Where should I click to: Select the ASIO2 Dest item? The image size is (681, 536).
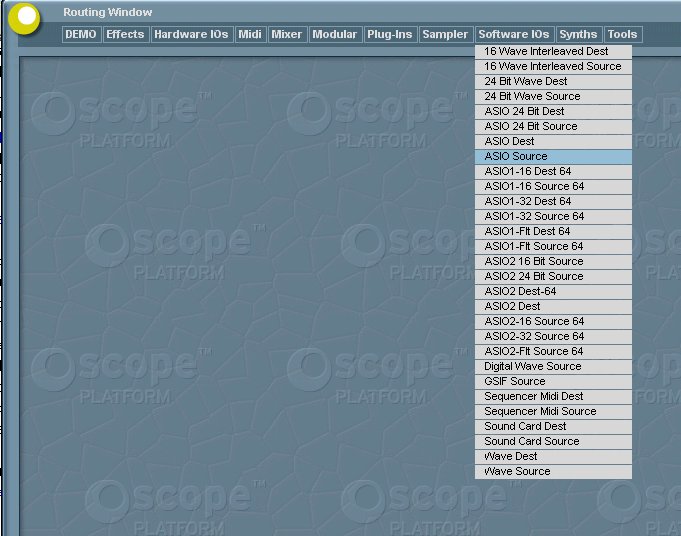click(x=553, y=306)
